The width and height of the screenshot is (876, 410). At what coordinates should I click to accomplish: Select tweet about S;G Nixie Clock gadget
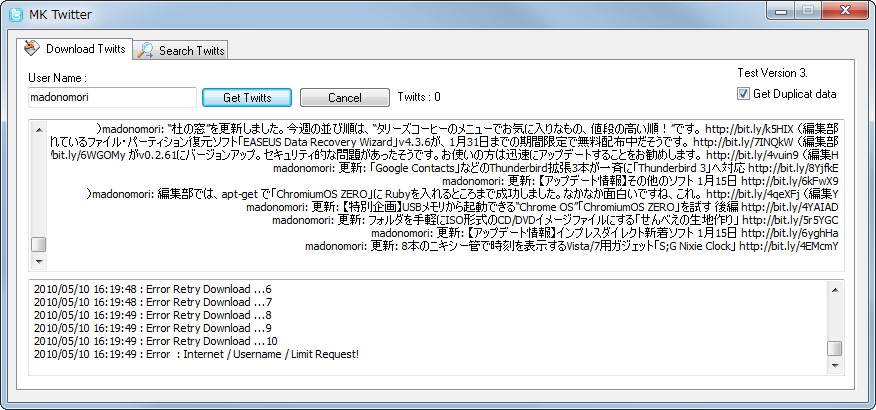coord(572,246)
